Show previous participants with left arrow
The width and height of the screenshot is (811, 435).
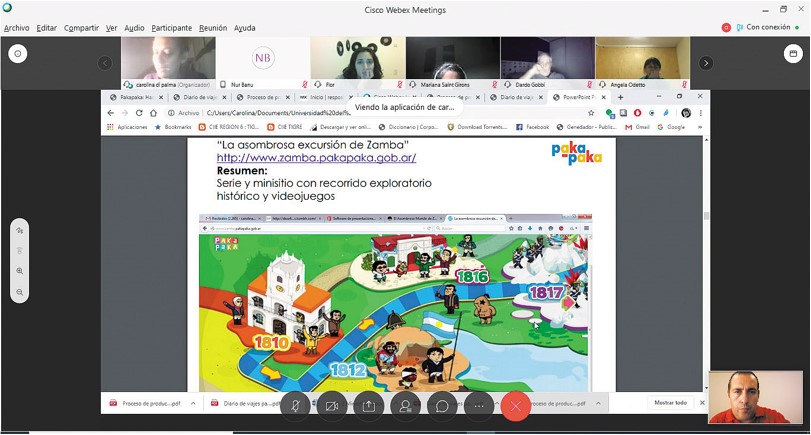point(104,63)
